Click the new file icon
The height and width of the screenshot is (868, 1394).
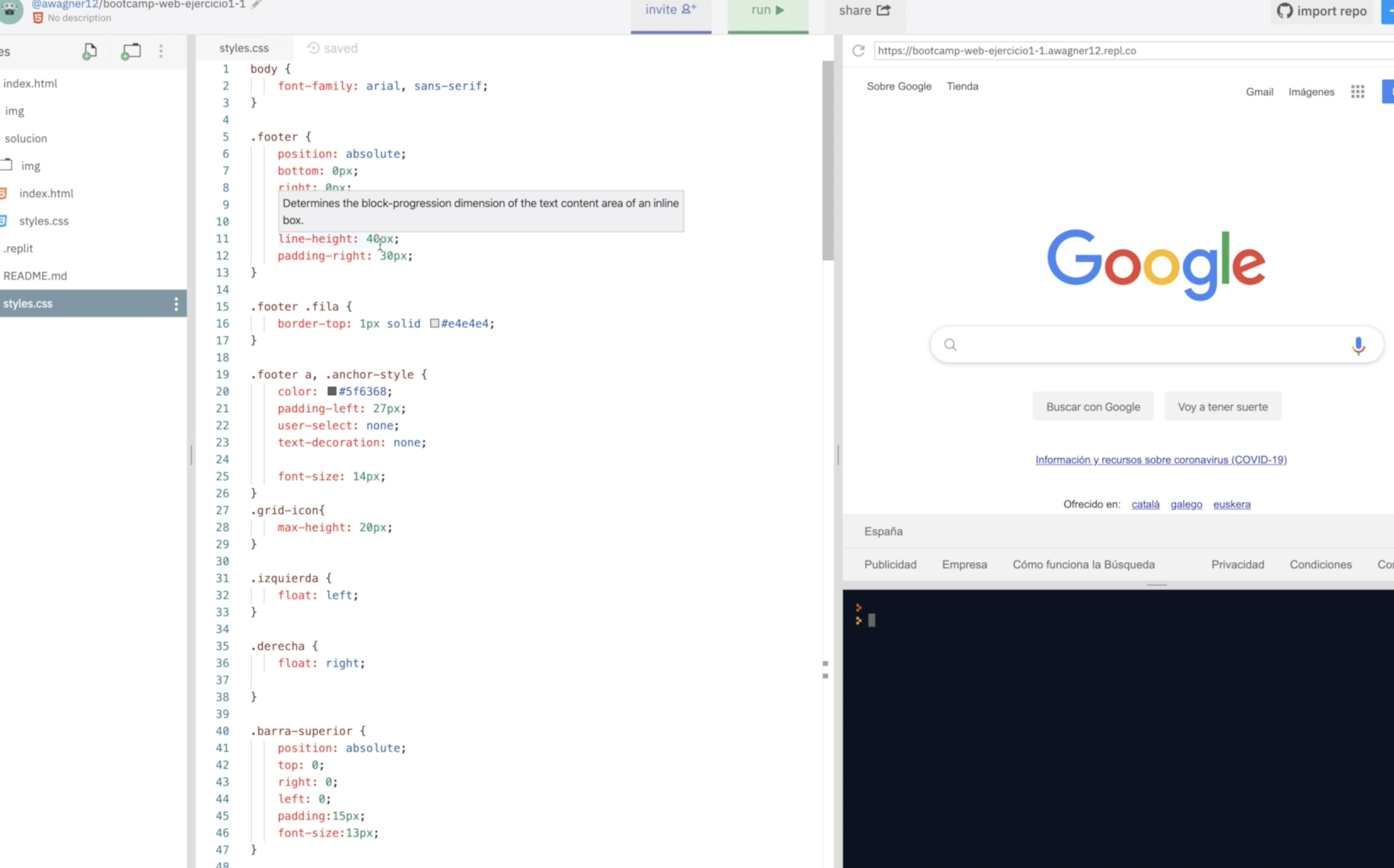(x=89, y=52)
